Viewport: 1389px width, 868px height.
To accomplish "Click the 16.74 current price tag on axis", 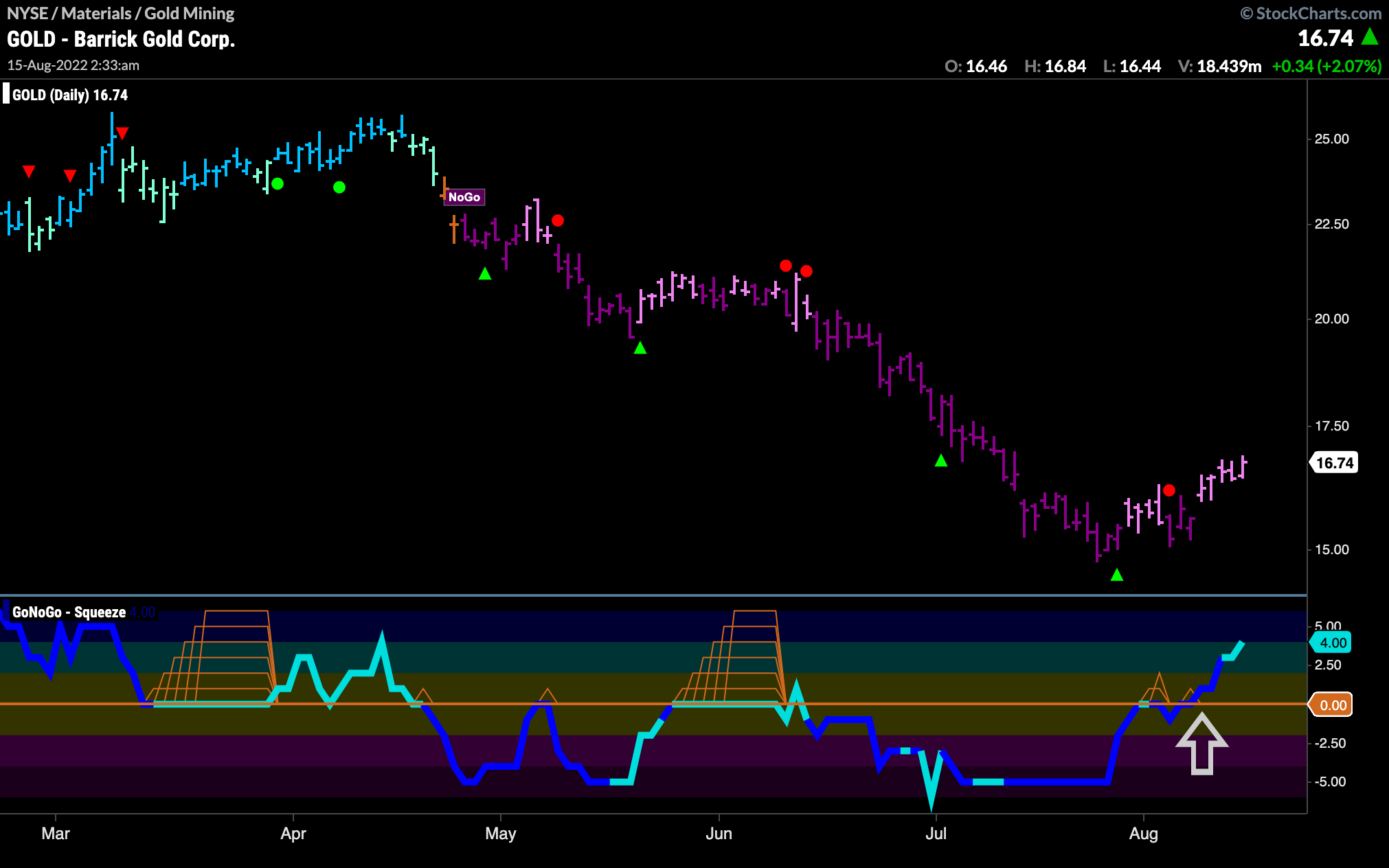I will pyautogui.click(x=1334, y=463).
